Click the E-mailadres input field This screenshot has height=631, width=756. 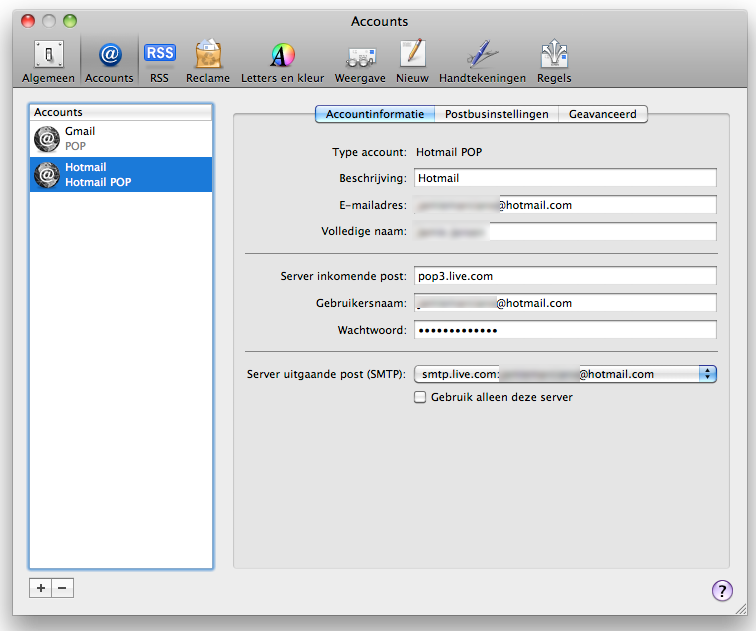(x=565, y=205)
